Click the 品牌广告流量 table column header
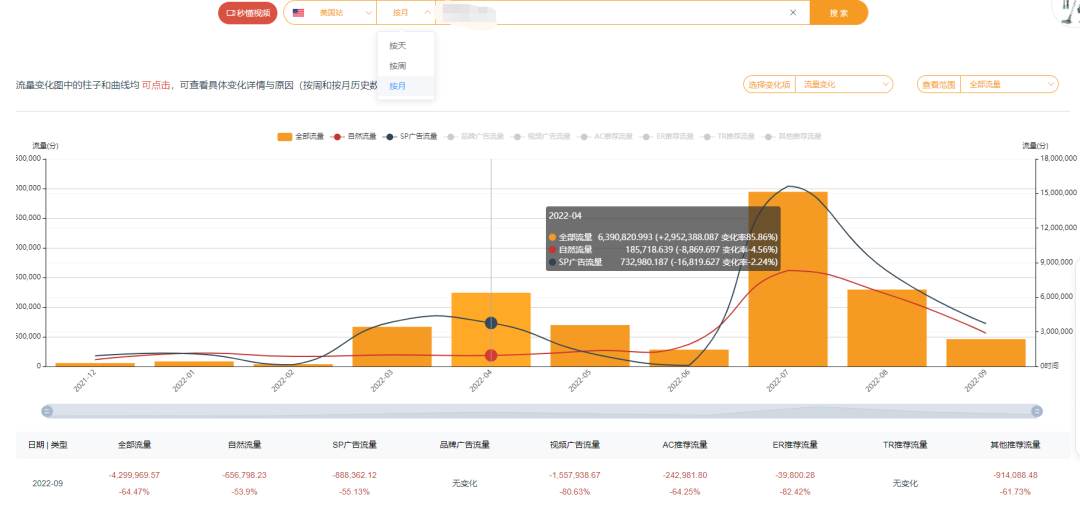1080x507 pixels. [465, 445]
